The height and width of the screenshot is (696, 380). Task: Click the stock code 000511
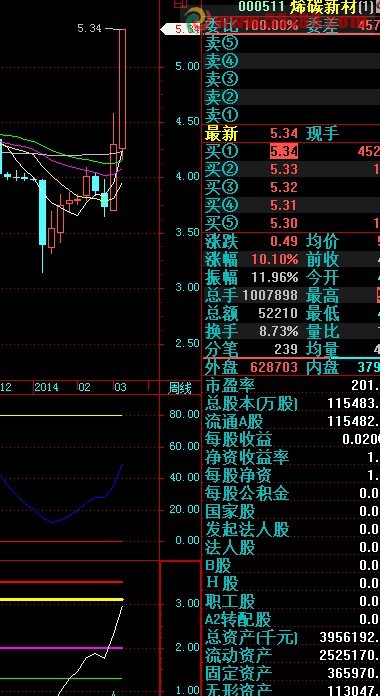261,6
